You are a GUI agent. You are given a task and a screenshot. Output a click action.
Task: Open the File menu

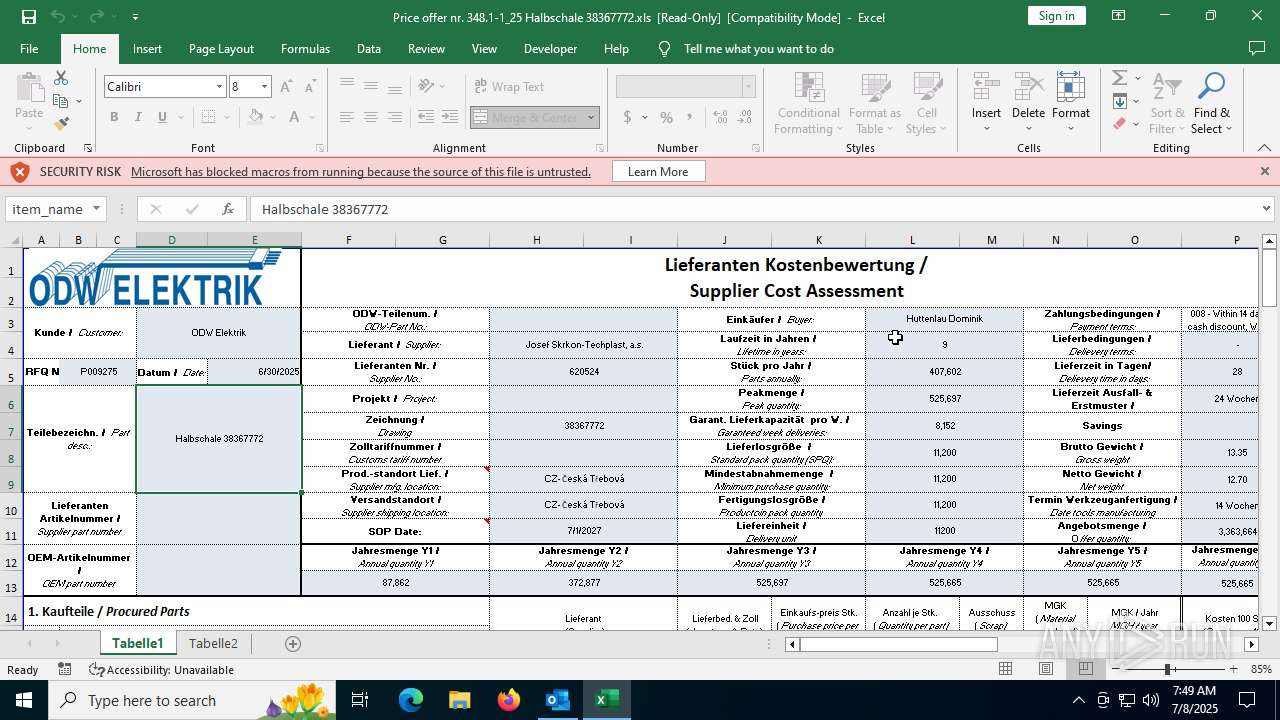click(x=29, y=48)
